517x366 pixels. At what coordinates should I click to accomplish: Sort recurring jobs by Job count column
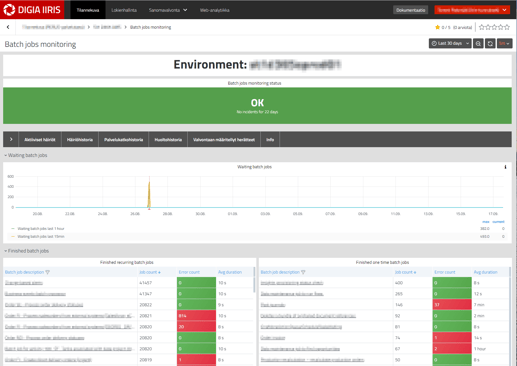(x=150, y=272)
